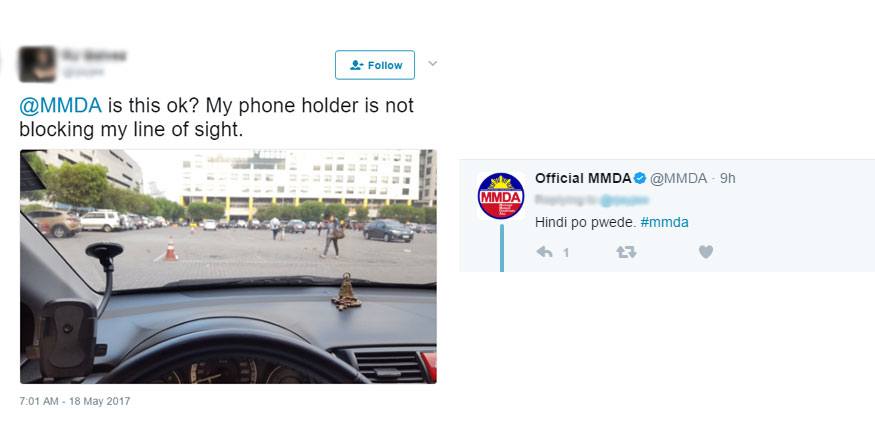Click the 'Hindi po pwede.' reply text
Viewport: 875px width, 432px height.
585,222
